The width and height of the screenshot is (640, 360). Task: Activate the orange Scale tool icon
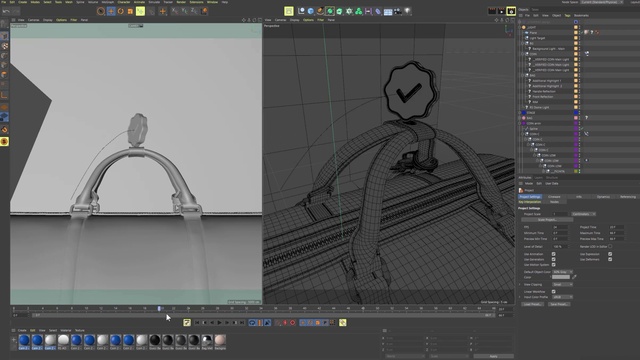point(130,11)
